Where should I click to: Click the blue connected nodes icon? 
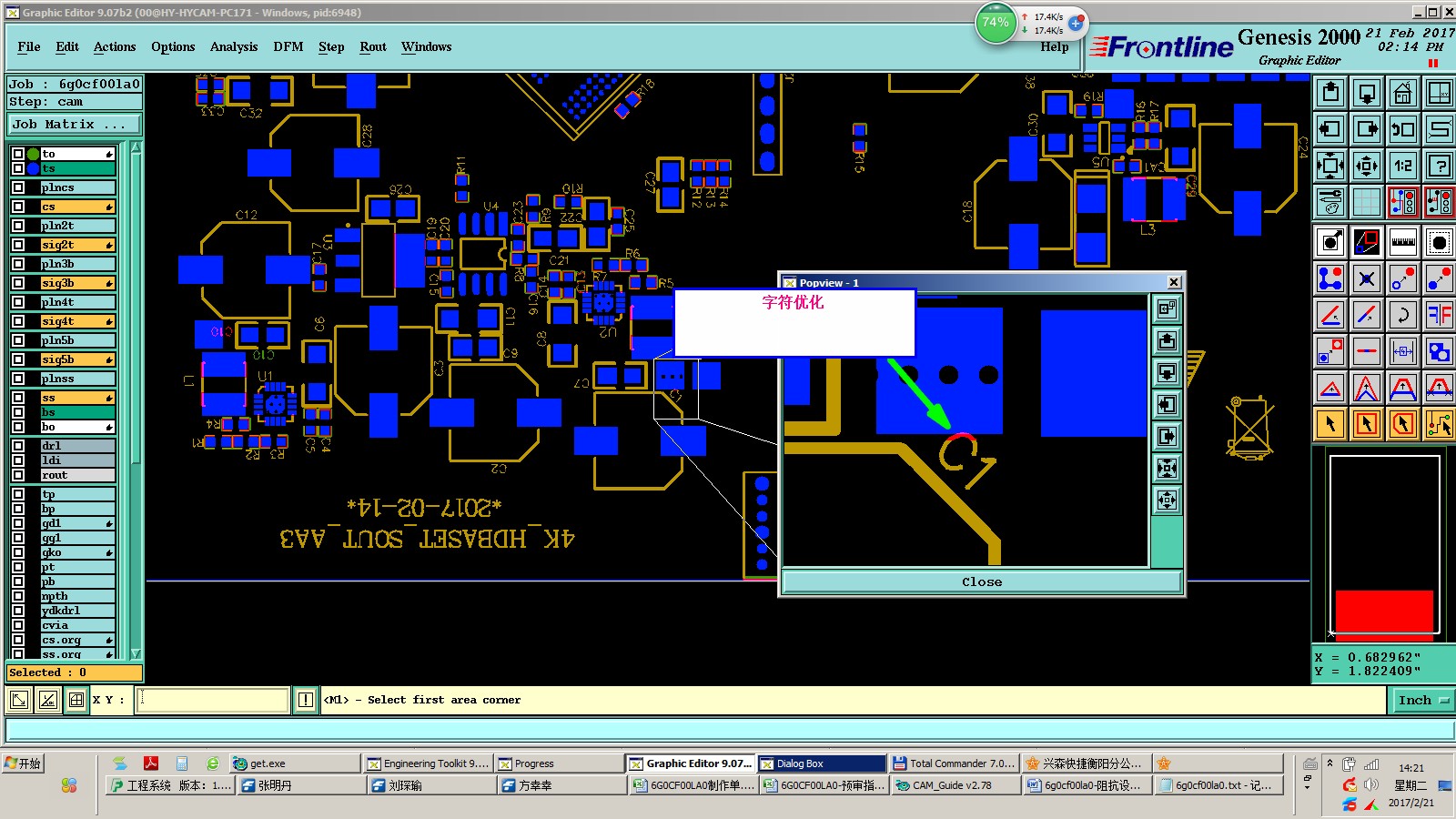(1330, 278)
